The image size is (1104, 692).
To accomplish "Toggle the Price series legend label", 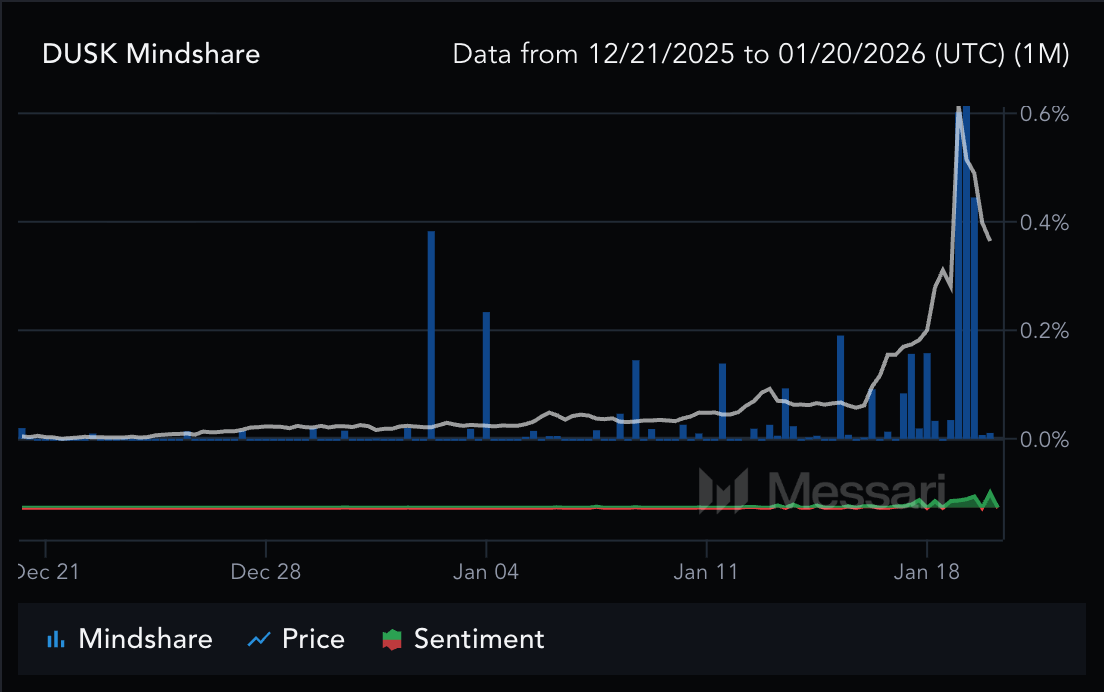I will [x=313, y=639].
